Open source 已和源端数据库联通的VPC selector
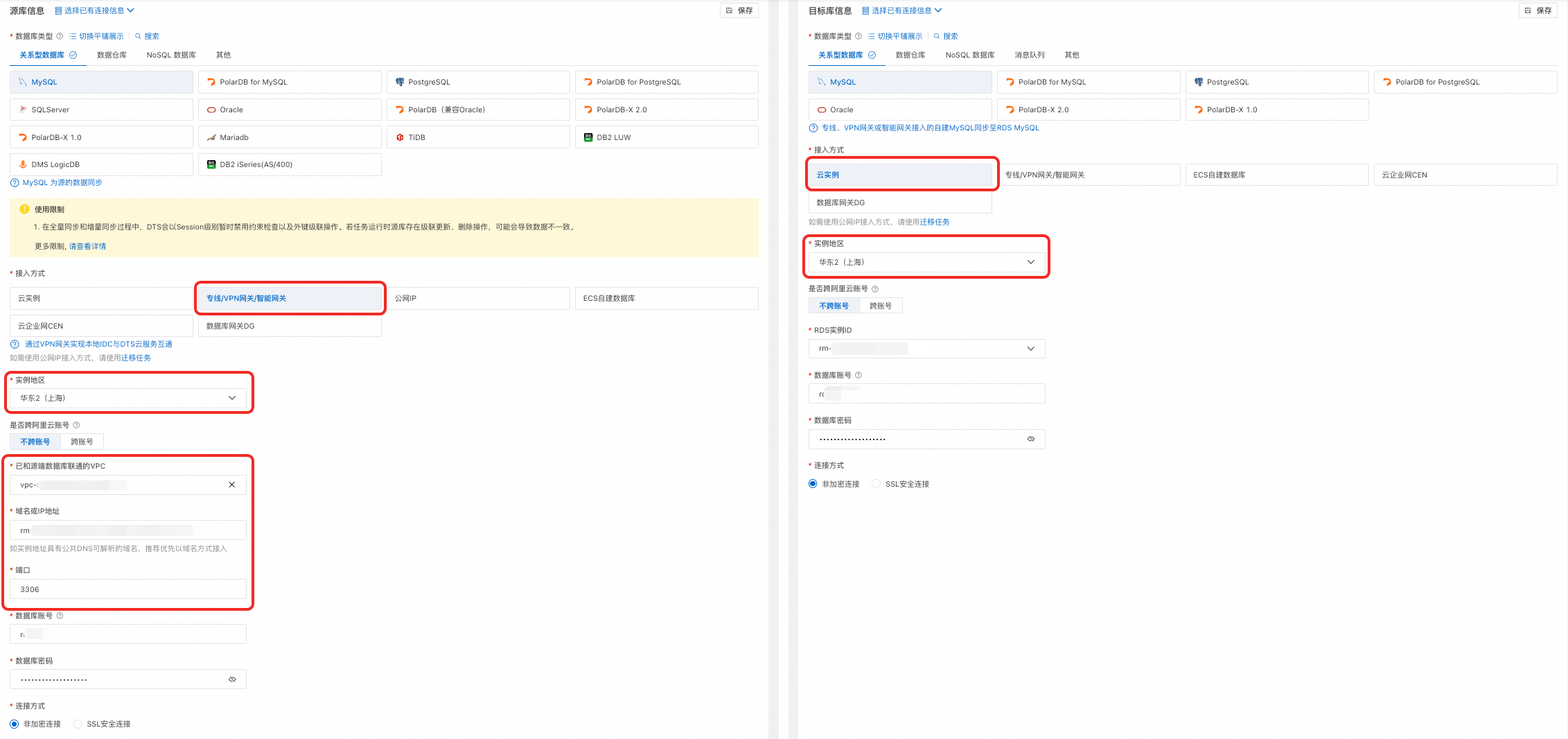The height and width of the screenshot is (739, 1568). (128, 485)
